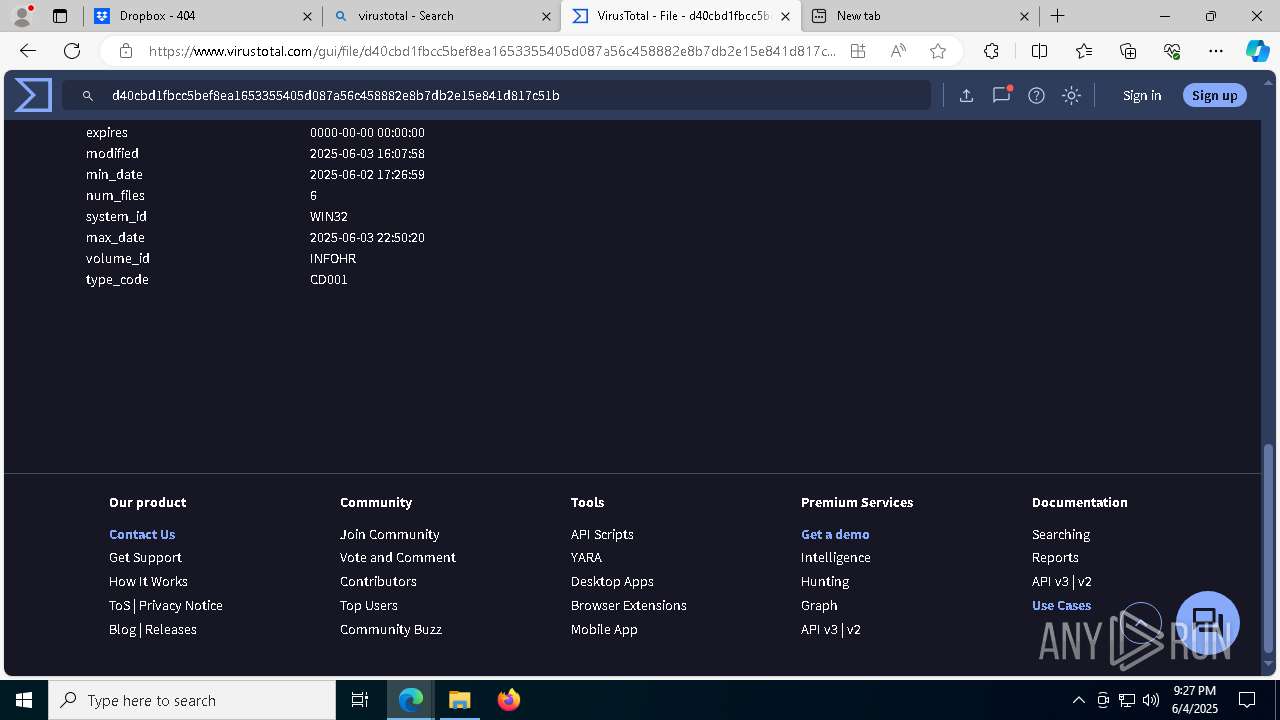Open the Join Community link

[x=390, y=534]
